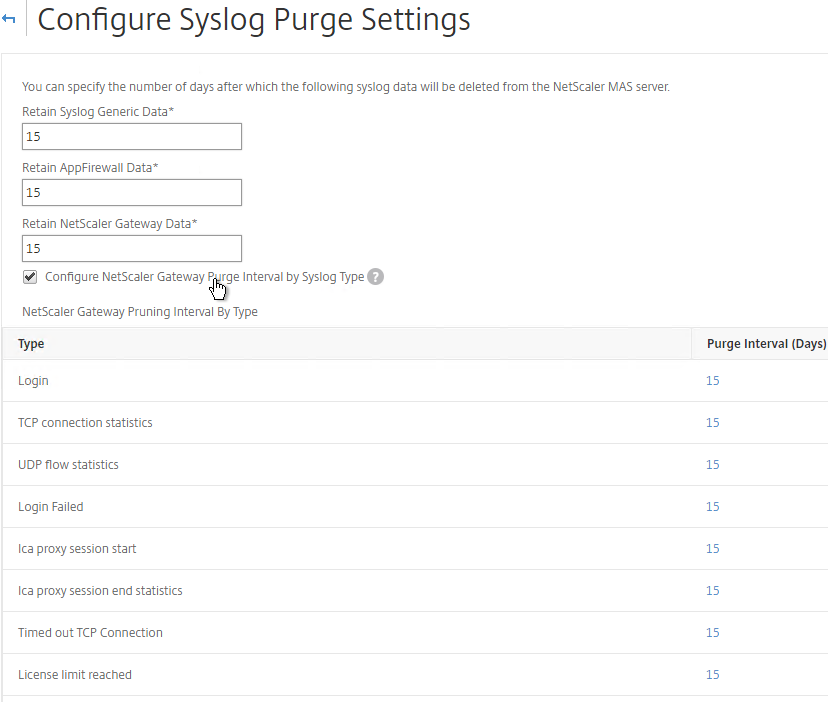Viewport: 828px width, 702px height.
Task: Edit purge interval for Timed out TCP Connection
Action: [x=712, y=632]
